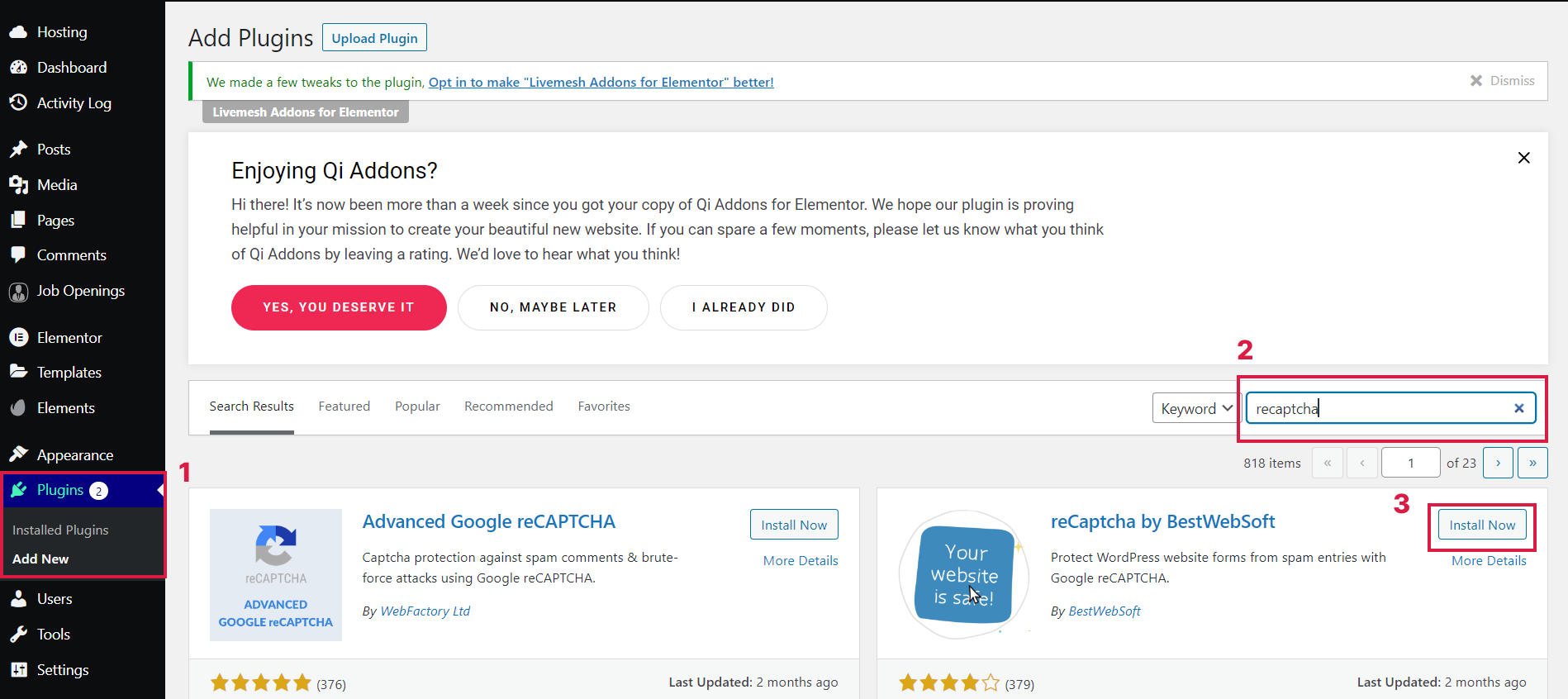Click the Users person icon
The width and height of the screenshot is (1568, 699).
click(18, 599)
